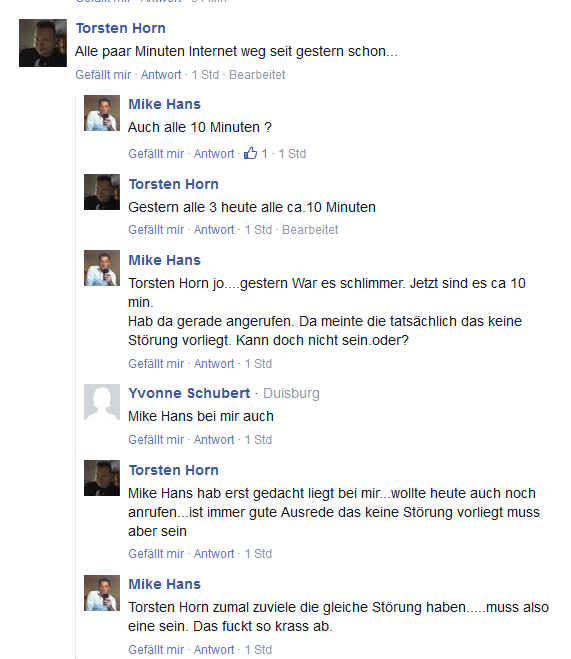This screenshot has height=659, width=571.
Task: Click "Gefällt mir" under "Mike Hans bei mir auch"
Action: pyautogui.click(x=156, y=440)
